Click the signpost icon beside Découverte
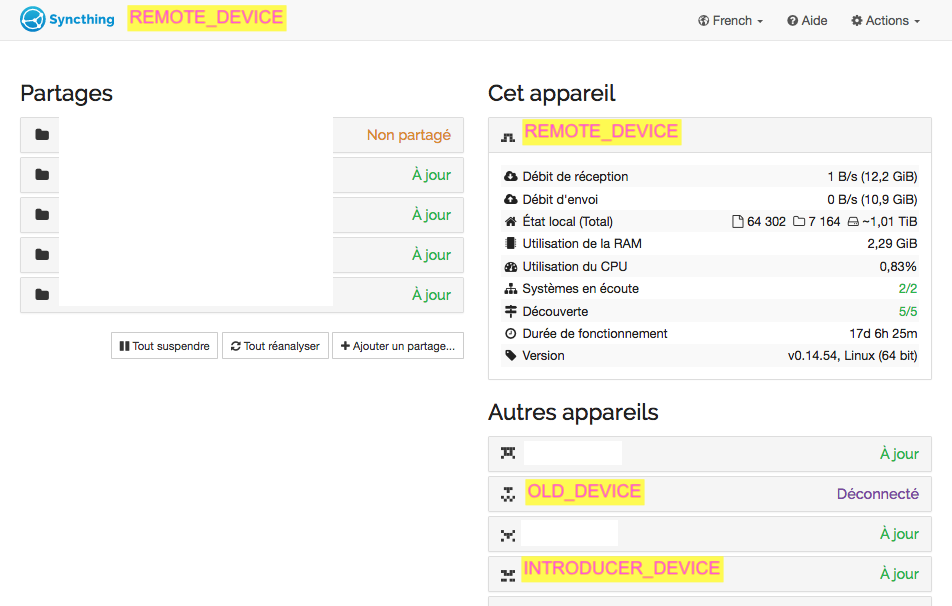952x606 pixels. [x=511, y=312]
